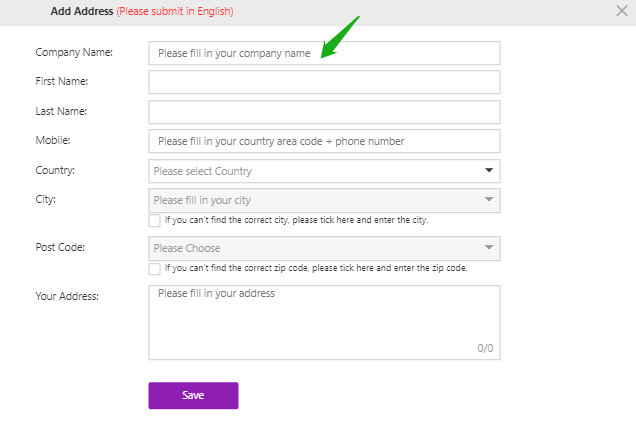Screen dimensions: 636x440
Task: Close the Add Address dialog
Action: pyautogui.click(x=621, y=11)
